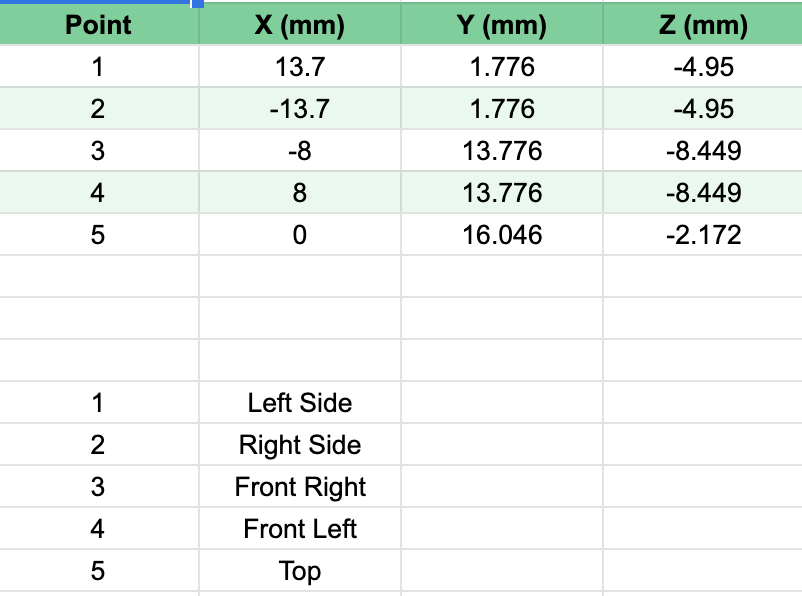The image size is (802, 596).
Task: Click the Right Side label cell
Action: (300, 445)
